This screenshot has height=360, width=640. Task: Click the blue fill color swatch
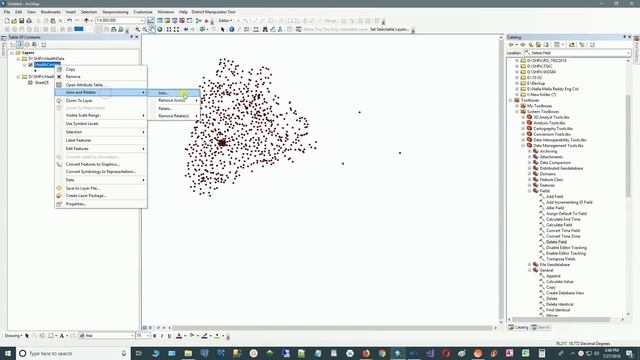tap(79, 29)
